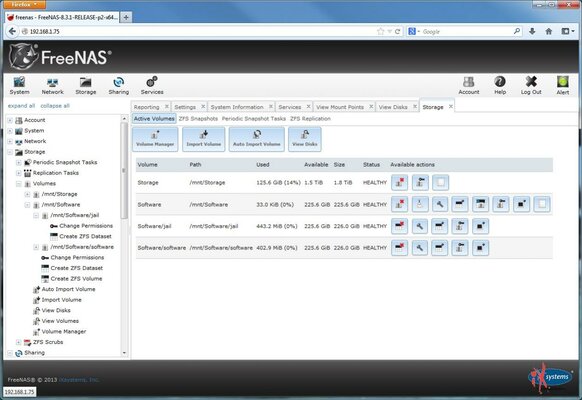Viewport: 582px width, 400px height.
Task: Create dataset icon in Software/software row
Action: (x=439, y=247)
